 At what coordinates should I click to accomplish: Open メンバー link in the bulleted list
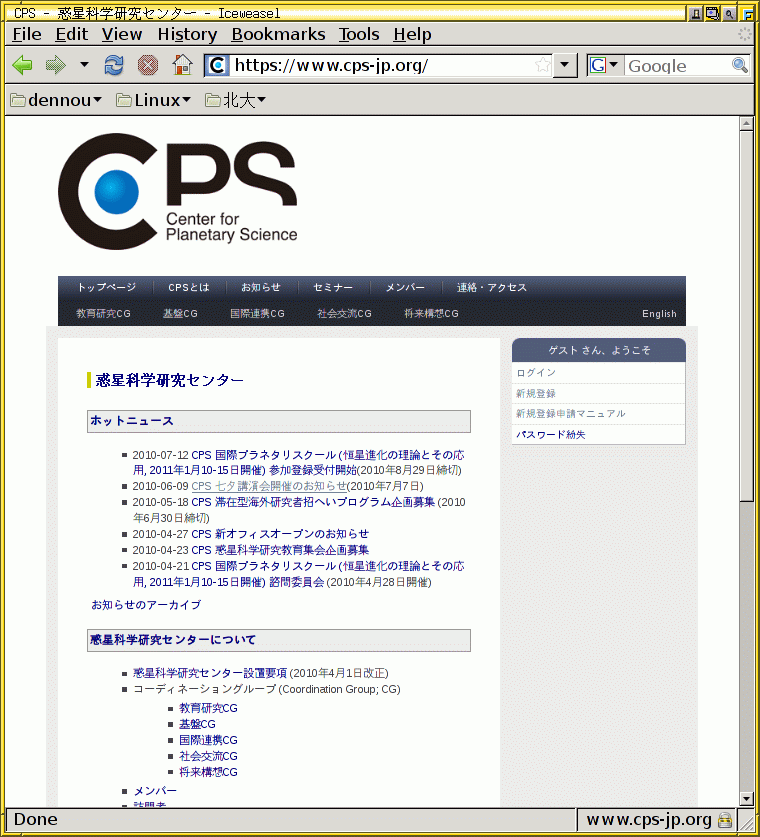[155, 791]
